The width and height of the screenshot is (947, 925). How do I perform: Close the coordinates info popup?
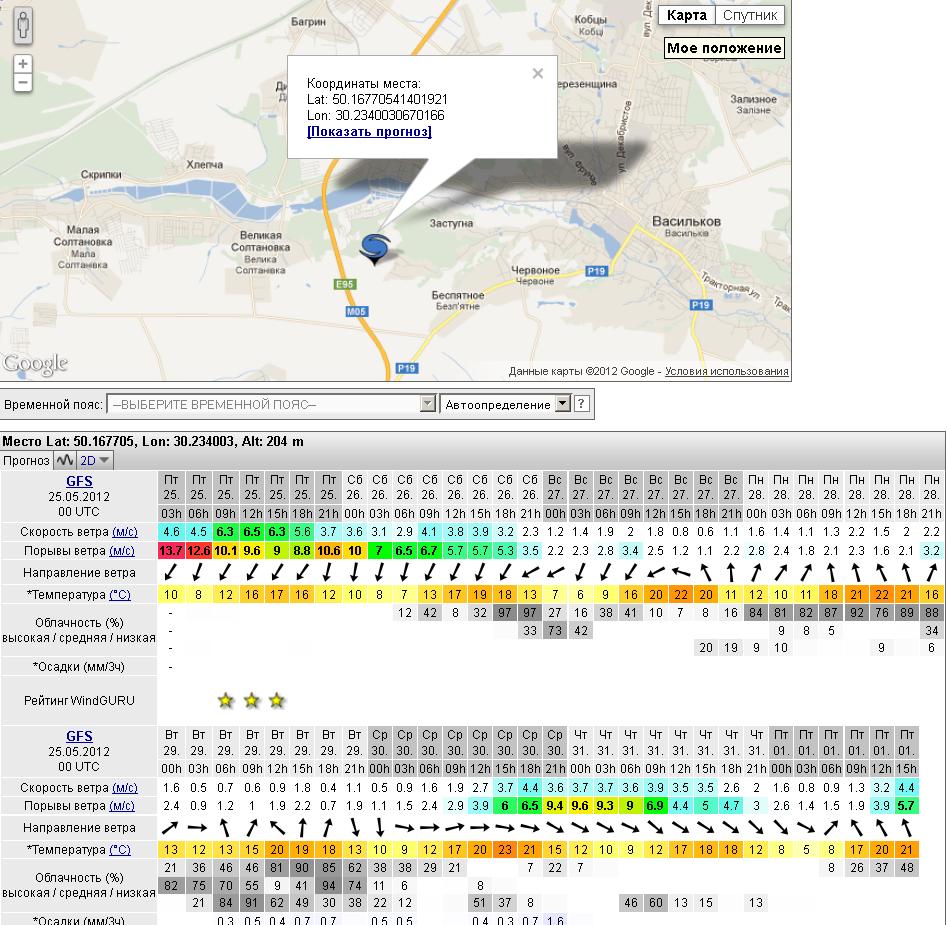(x=538, y=73)
